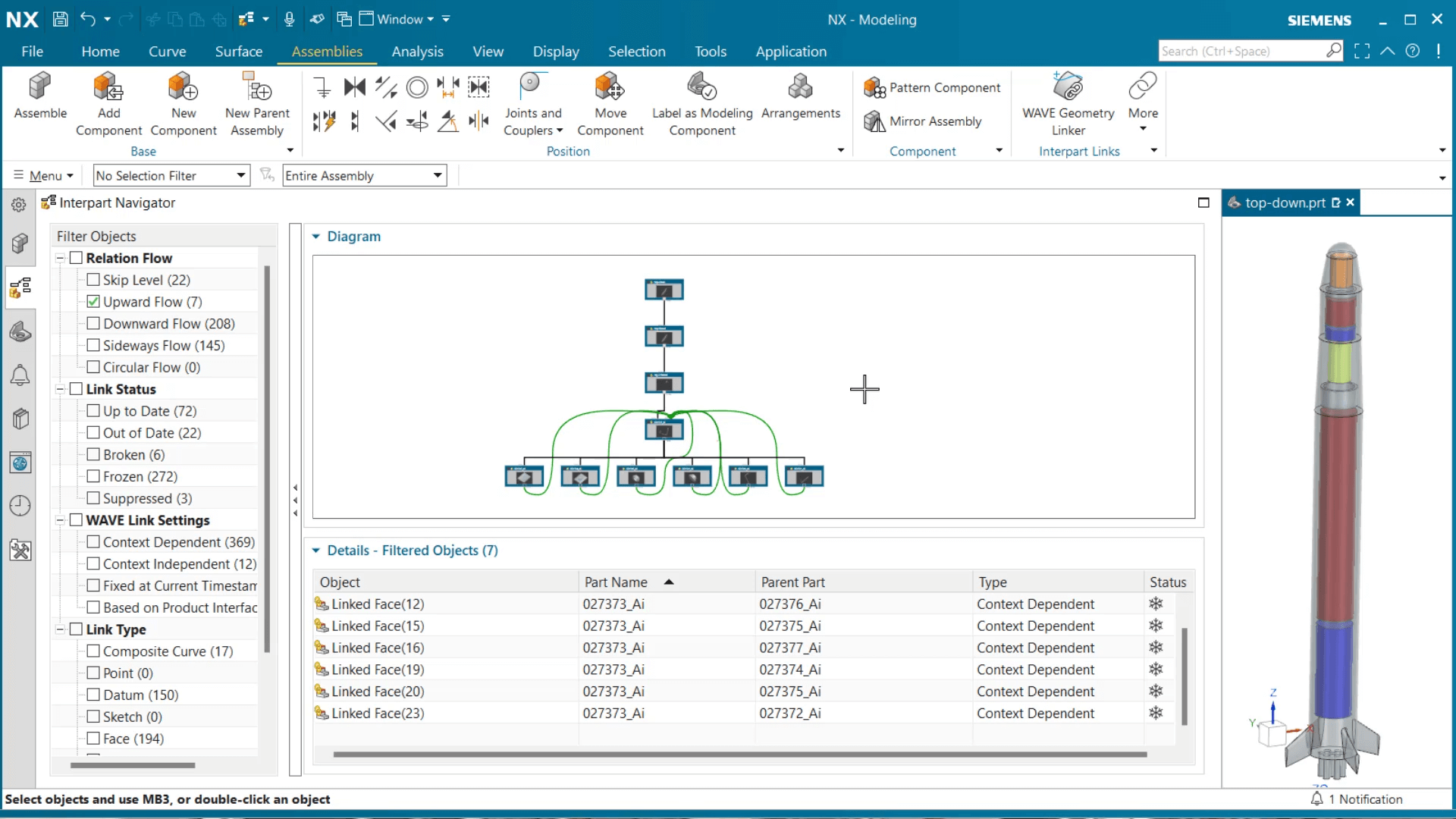Open the Menu button

click(44, 176)
